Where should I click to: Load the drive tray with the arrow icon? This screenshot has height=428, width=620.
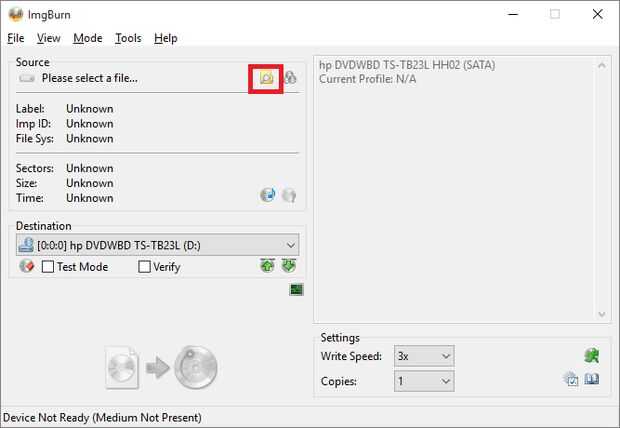(x=268, y=265)
